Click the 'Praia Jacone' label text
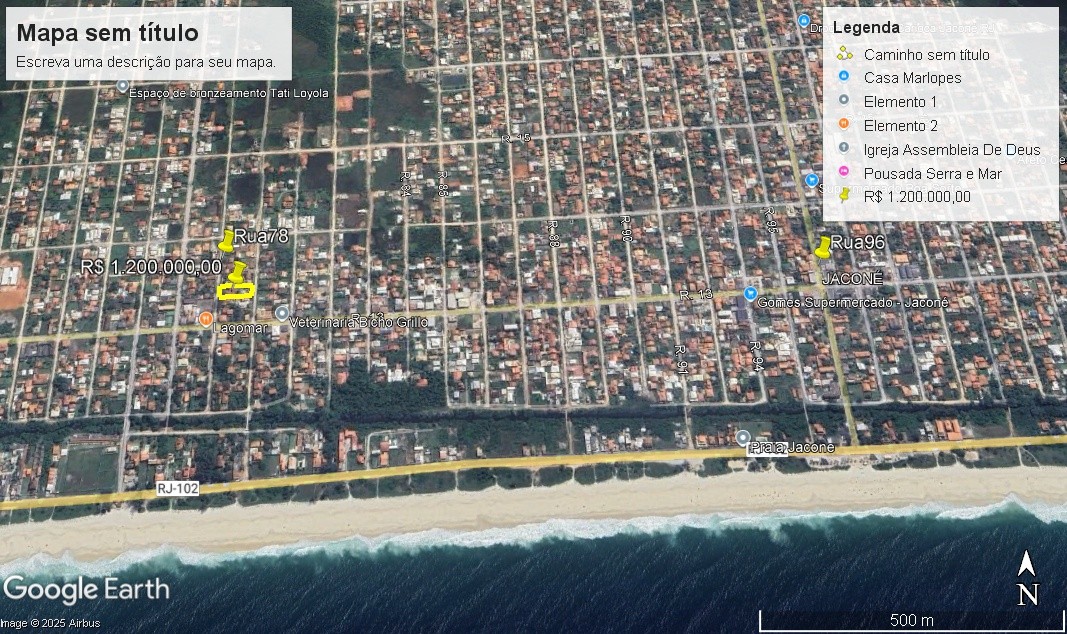The image size is (1067, 634). pos(791,447)
